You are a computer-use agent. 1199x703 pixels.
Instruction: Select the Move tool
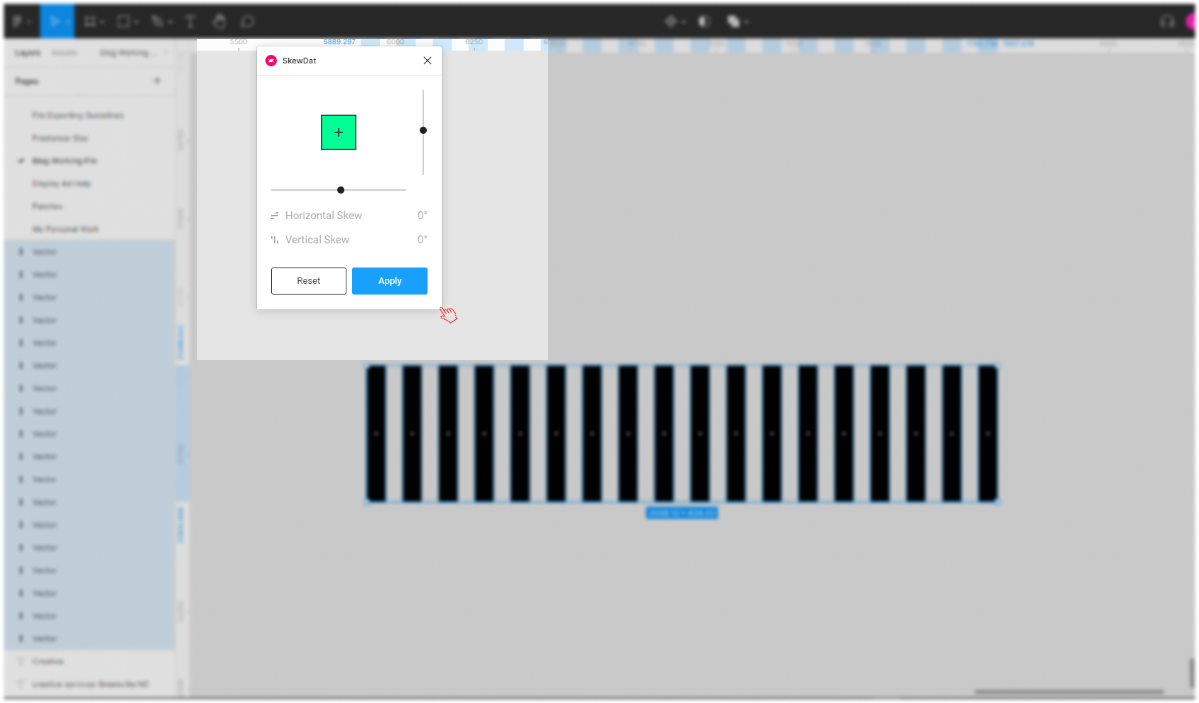(x=57, y=20)
